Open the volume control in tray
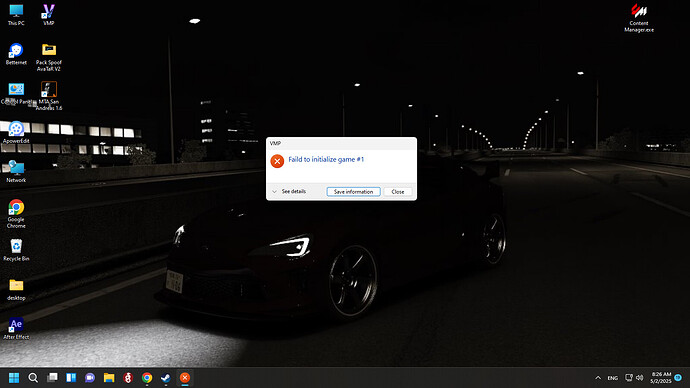The image size is (690, 388). [x=640, y=378]
